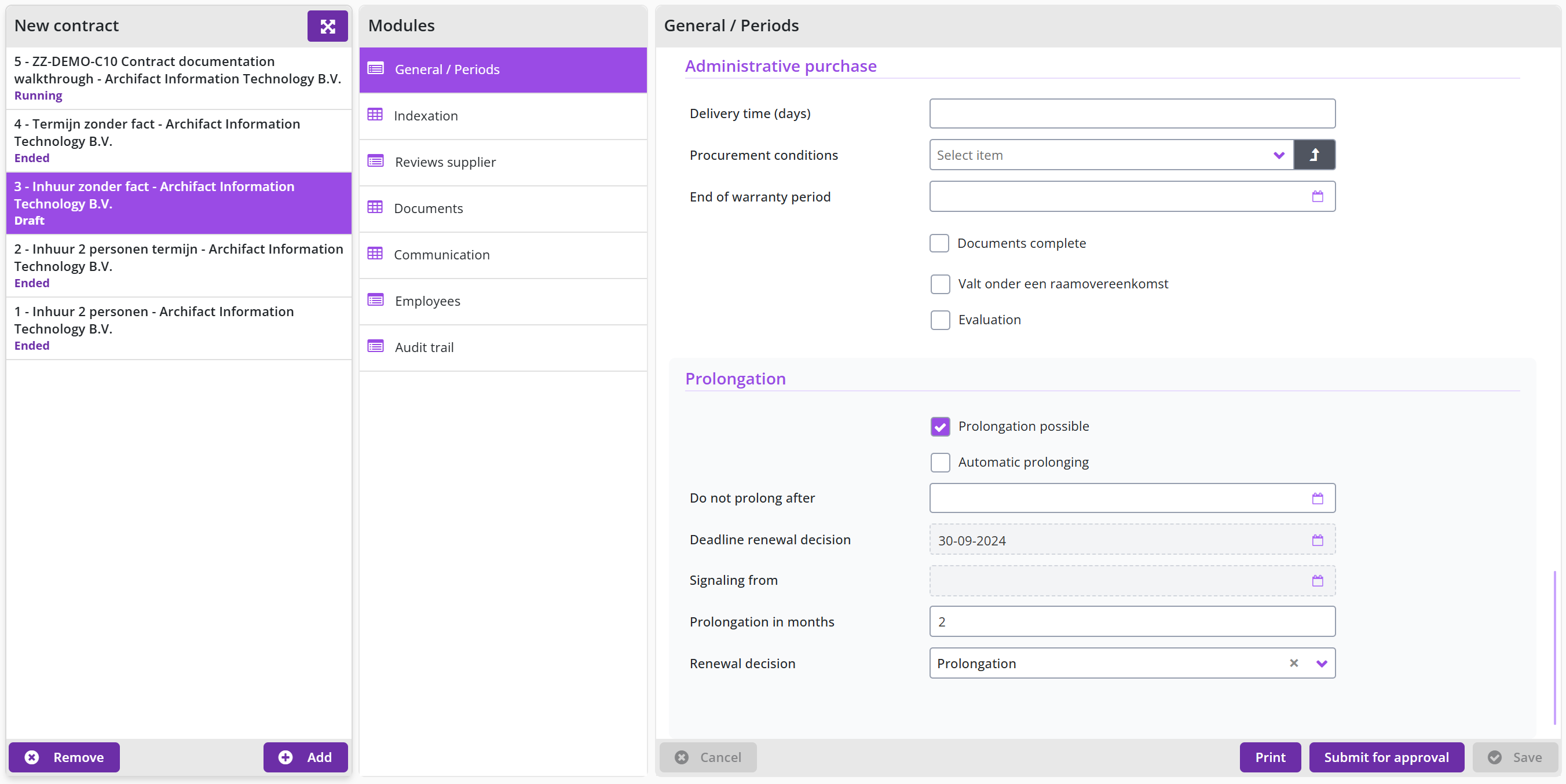Image resolution: width=1566 pixels, height=784 pixels.
Task: Uncheck Prolongation possible
Action: point(941,427)
